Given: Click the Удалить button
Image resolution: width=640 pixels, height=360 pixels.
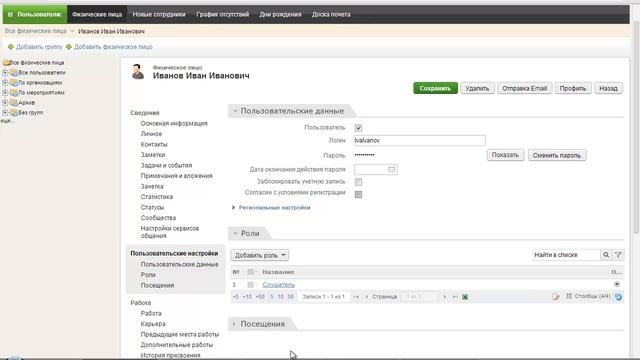Looking at the screenshot, I should click(477, 88).
